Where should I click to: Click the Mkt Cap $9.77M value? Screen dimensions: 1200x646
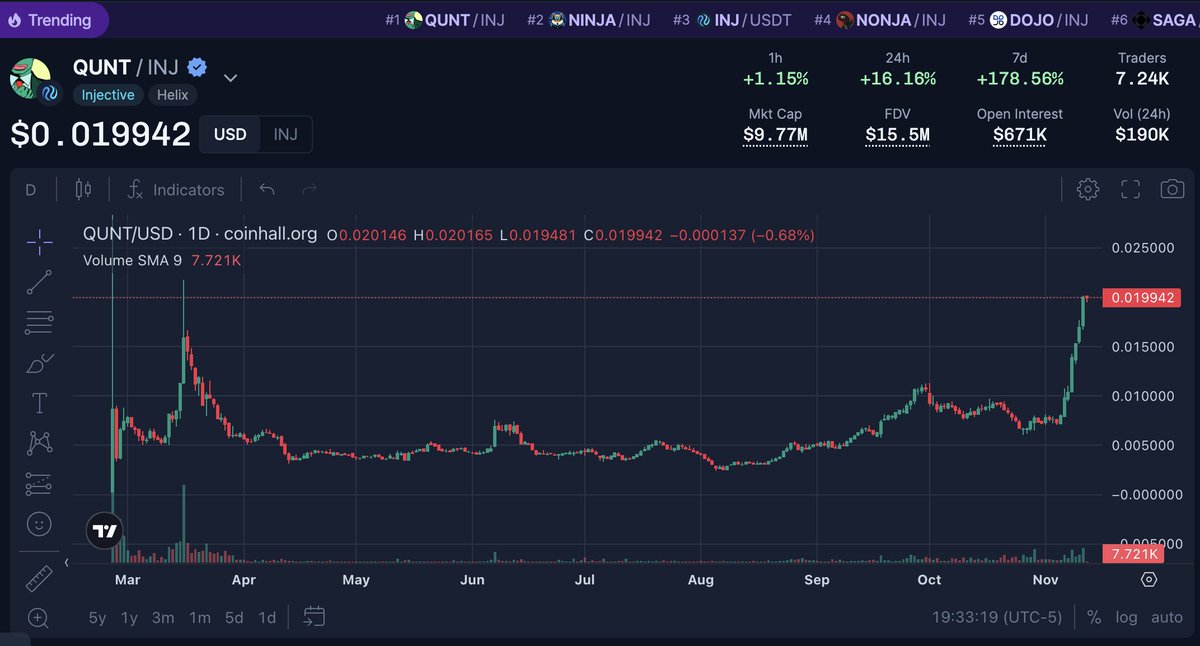775,135
